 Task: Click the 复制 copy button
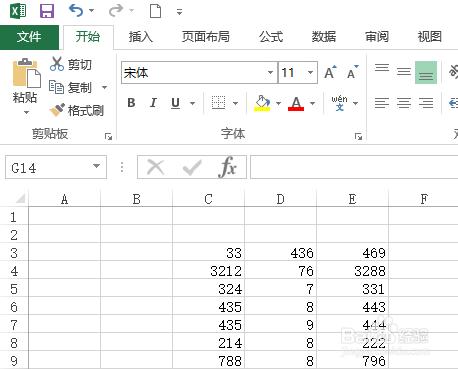point(70,87)
